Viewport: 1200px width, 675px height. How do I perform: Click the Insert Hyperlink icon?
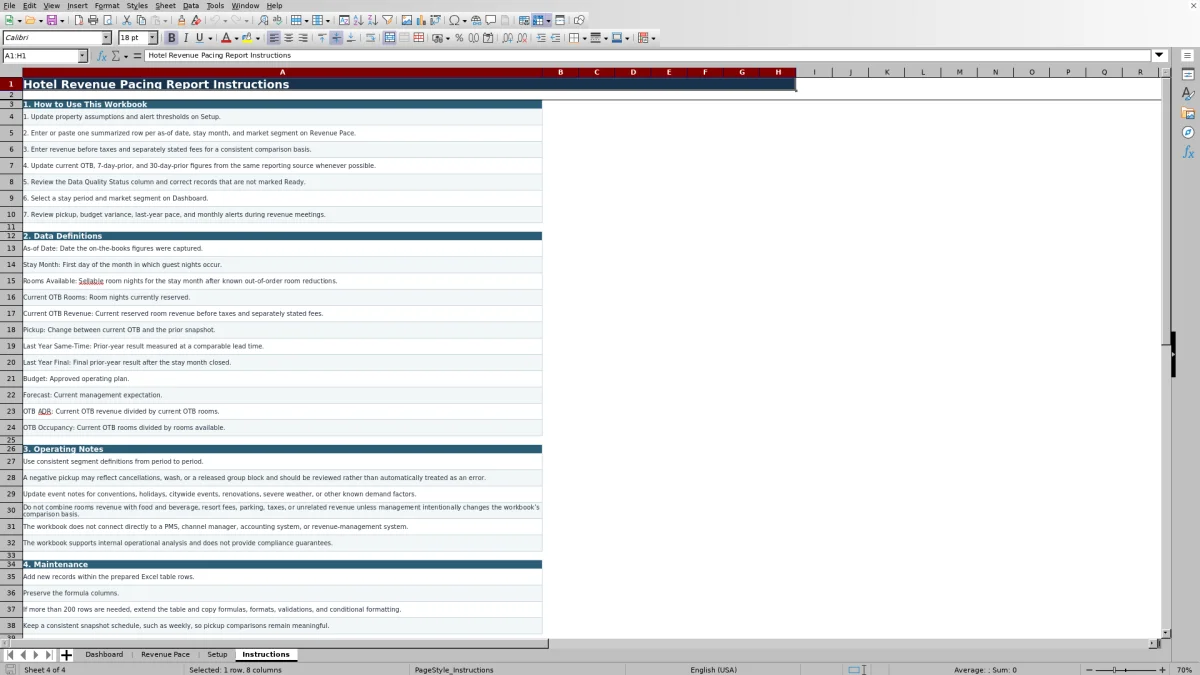click(476, 20)
